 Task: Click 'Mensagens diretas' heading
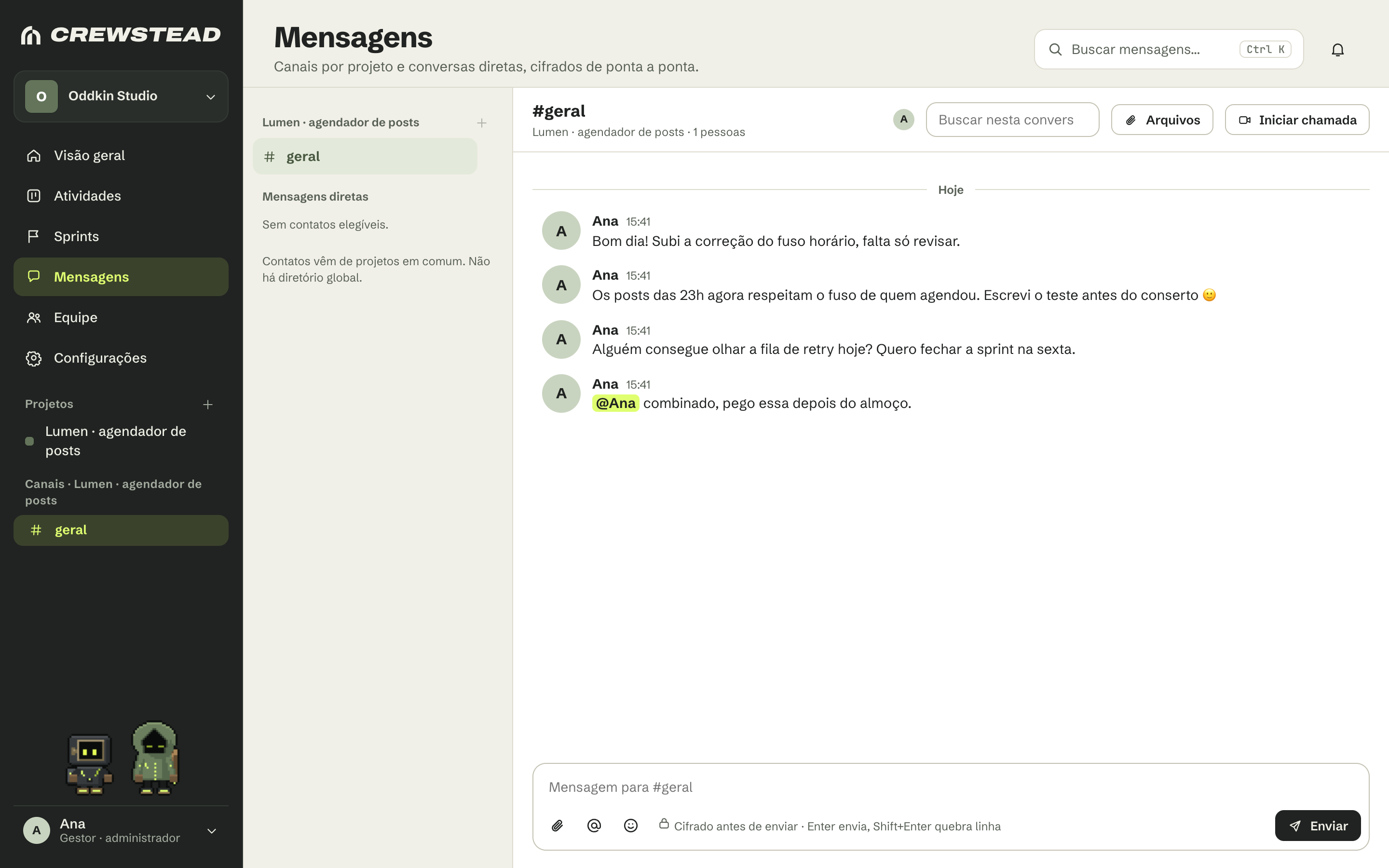click(x=315, y=196)
